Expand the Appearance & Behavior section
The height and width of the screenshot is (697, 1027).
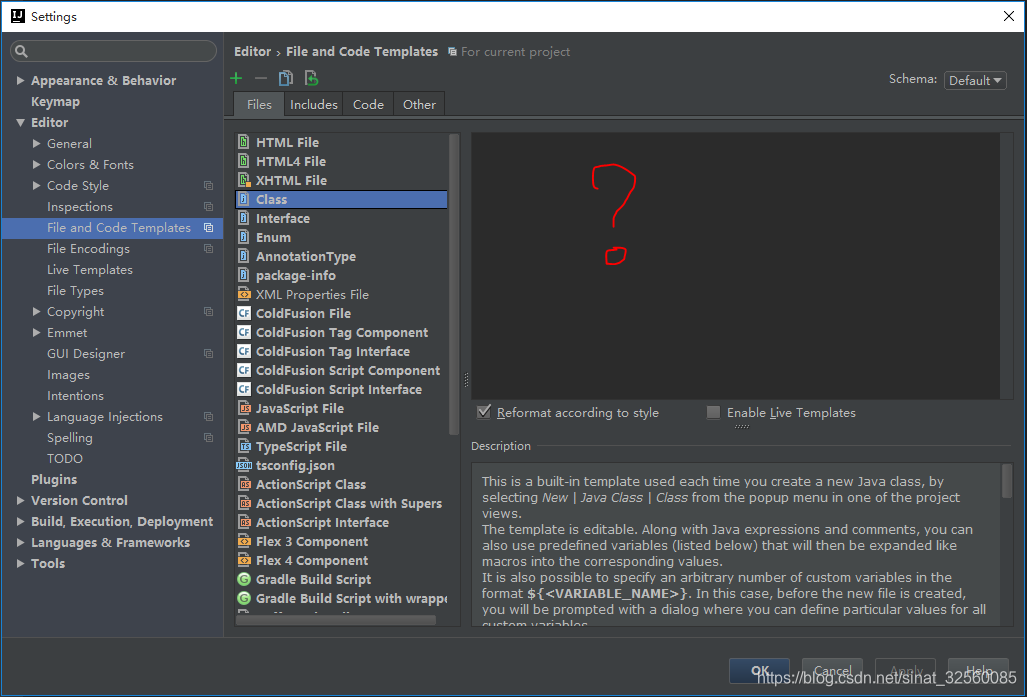click(x=20, y=80)
